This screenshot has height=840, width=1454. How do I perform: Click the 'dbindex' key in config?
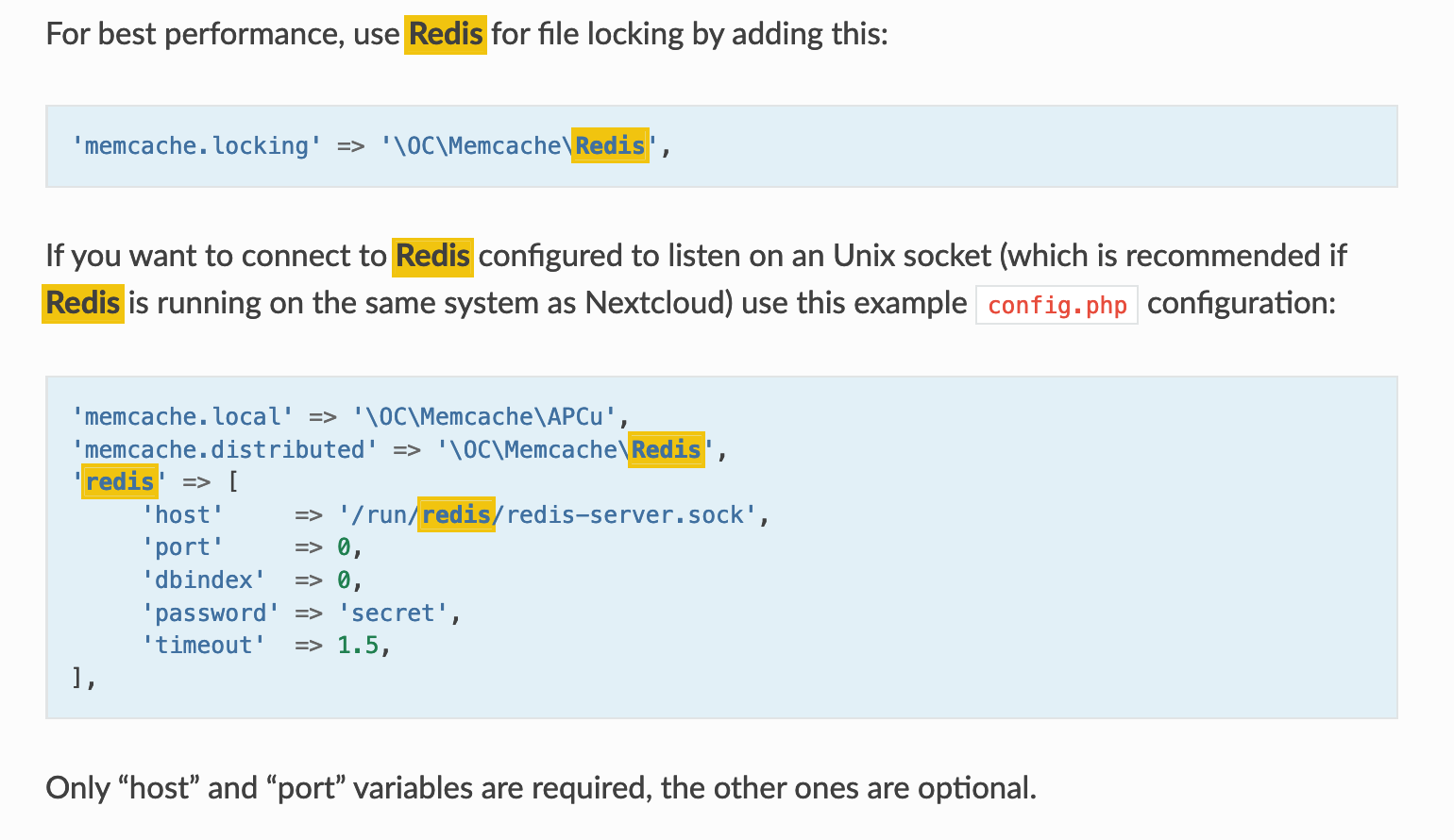tap(203, 580)
